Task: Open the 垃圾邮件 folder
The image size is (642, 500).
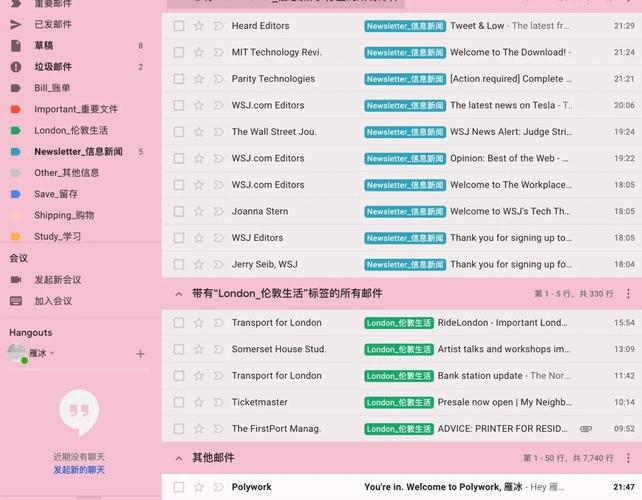Action: [53, 67]
